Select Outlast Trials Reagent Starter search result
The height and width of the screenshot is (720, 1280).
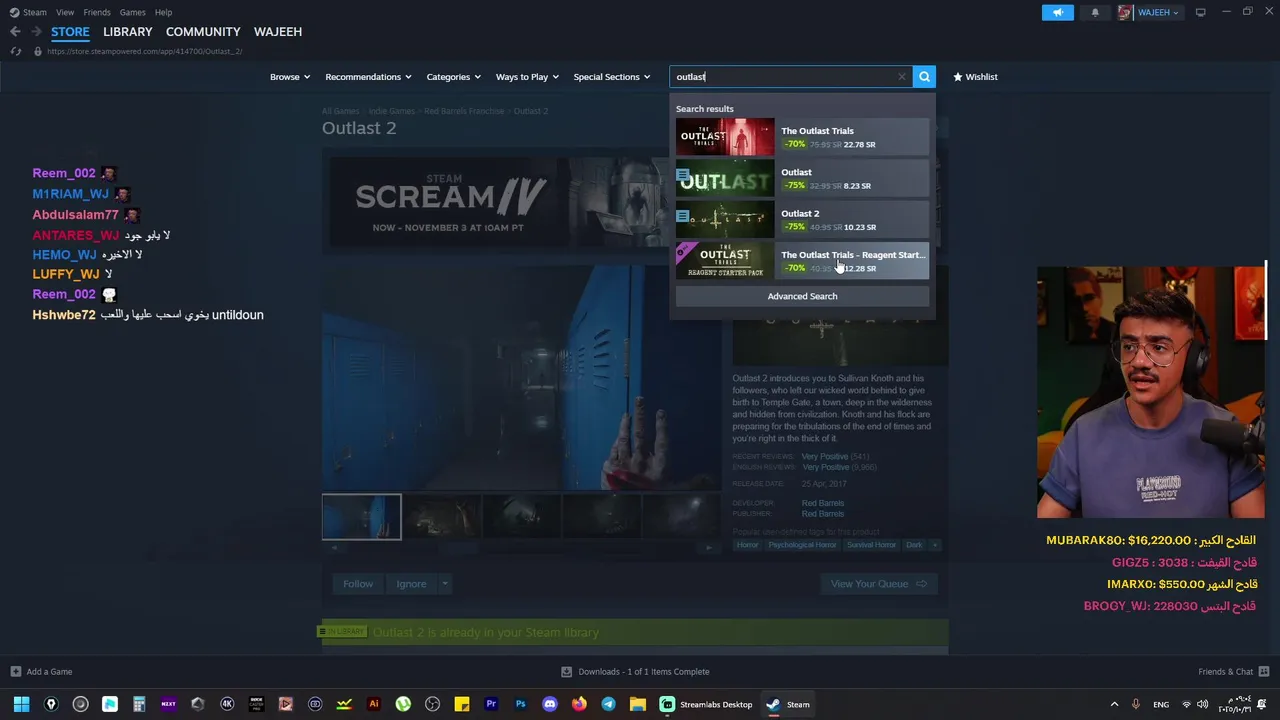pyautogui.click(x=802, y=261)
